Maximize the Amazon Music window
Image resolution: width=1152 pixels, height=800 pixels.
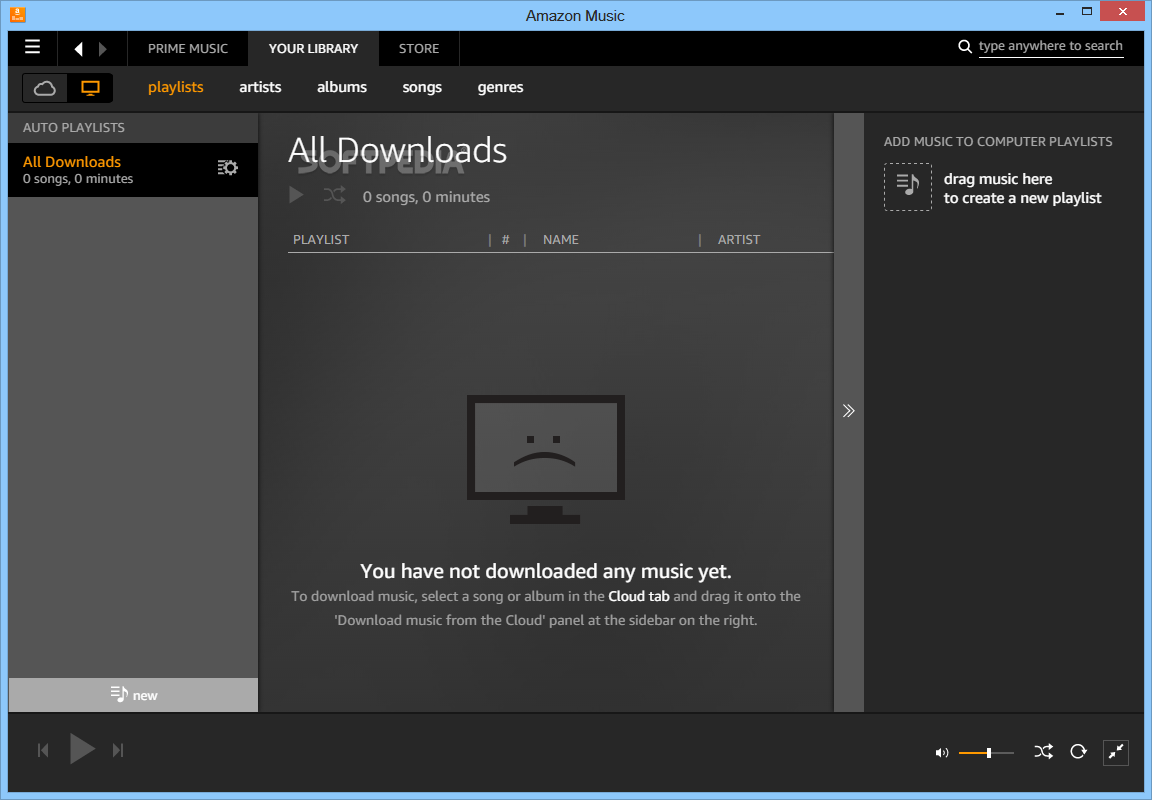(1087, 11)
